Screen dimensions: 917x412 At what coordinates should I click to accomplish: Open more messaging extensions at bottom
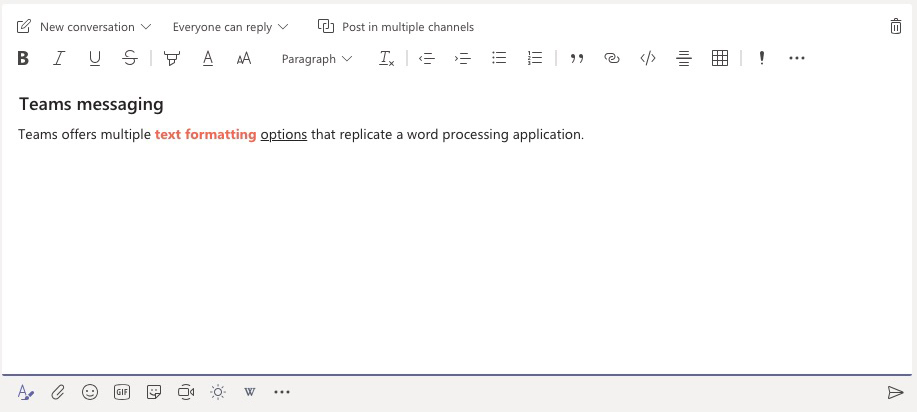282,392
